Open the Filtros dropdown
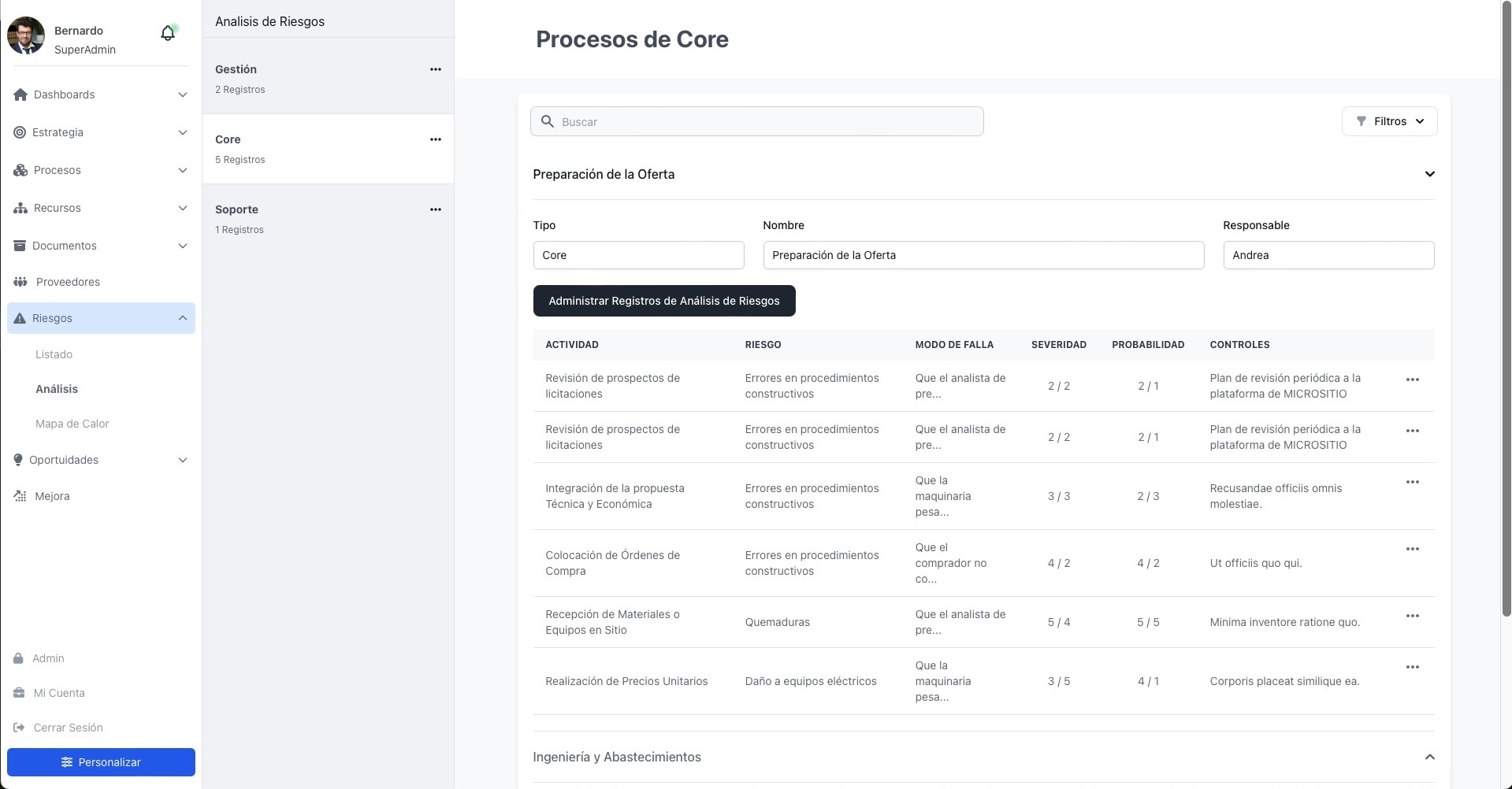Image resolution: width=1512 pixels, height=789 pixels. coord(1389,121)
